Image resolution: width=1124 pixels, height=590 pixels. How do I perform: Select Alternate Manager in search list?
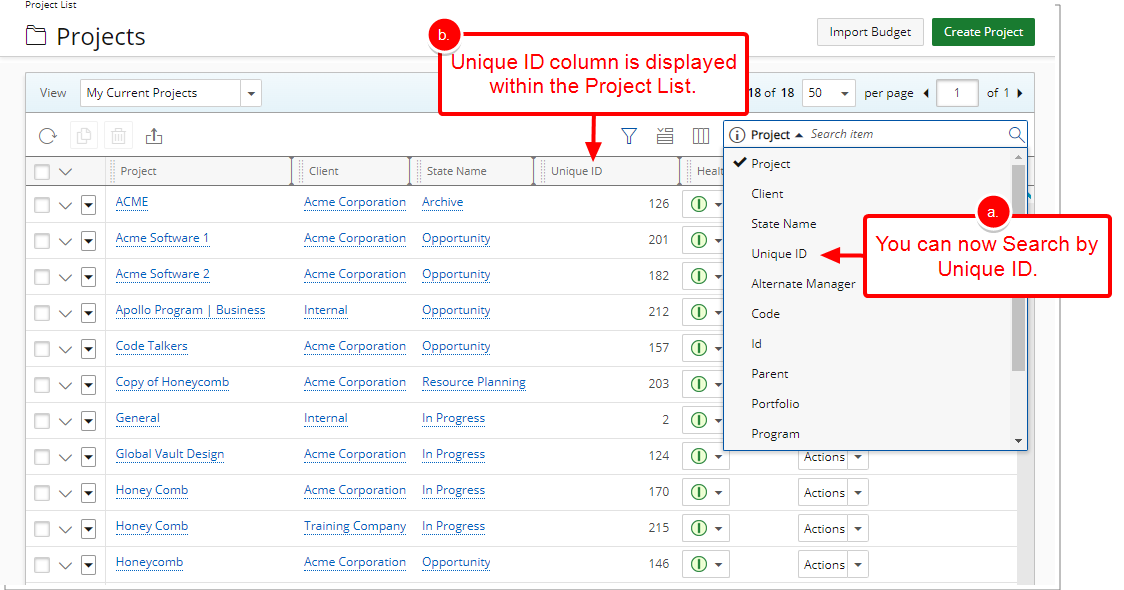pos(803,284)
